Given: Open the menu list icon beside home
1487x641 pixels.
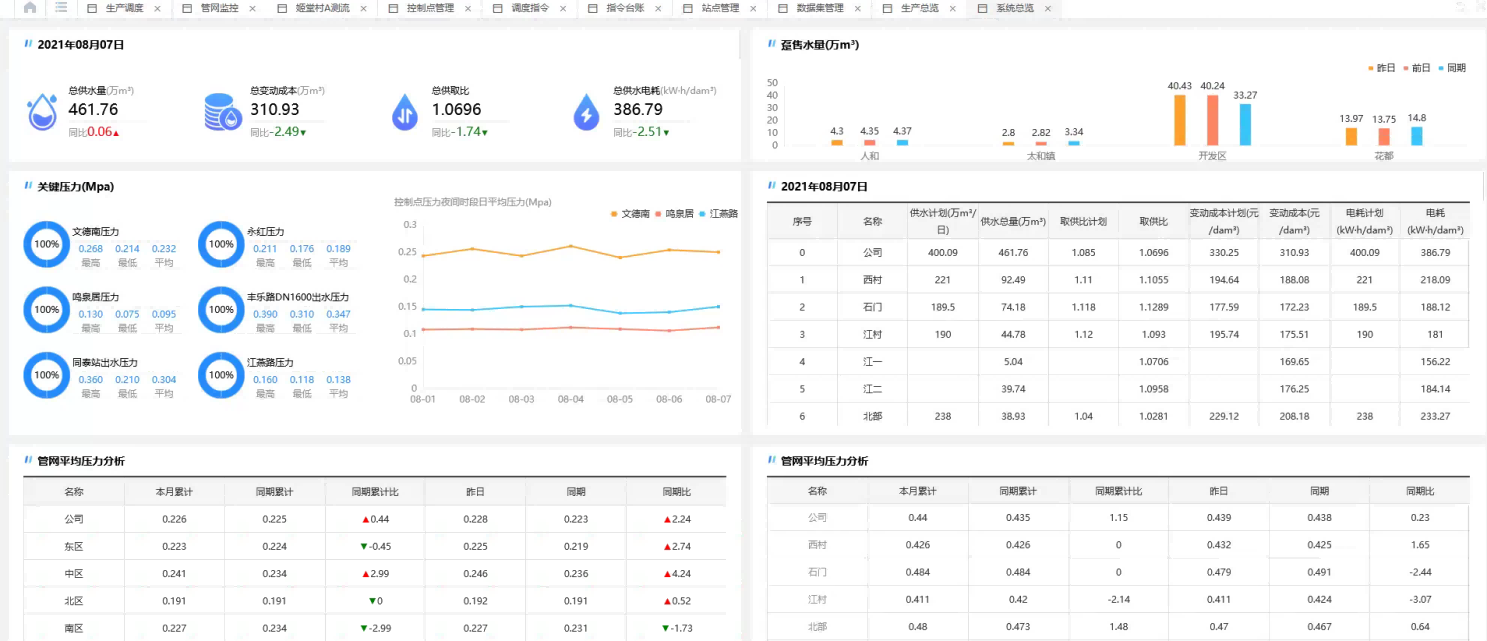Looking at the screenshot, I should 61,8.
